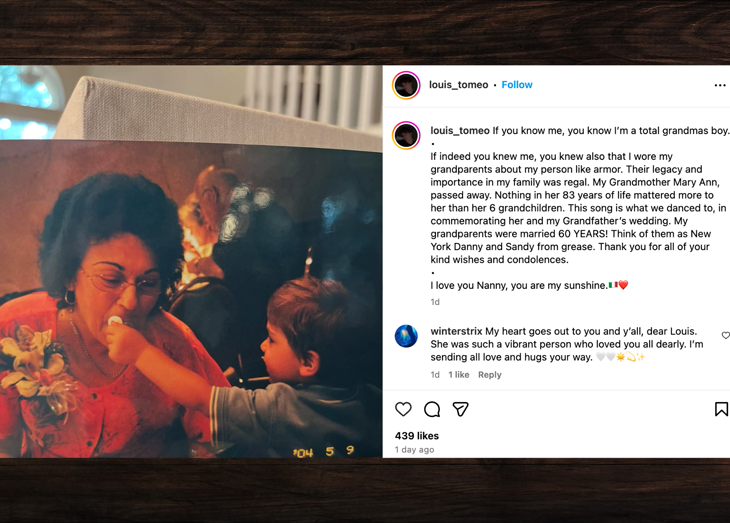The width and height of the screenshot is (730, 523).
Task: Open the louis_tomeo username in the header
Action: click(x=459, y=85)
